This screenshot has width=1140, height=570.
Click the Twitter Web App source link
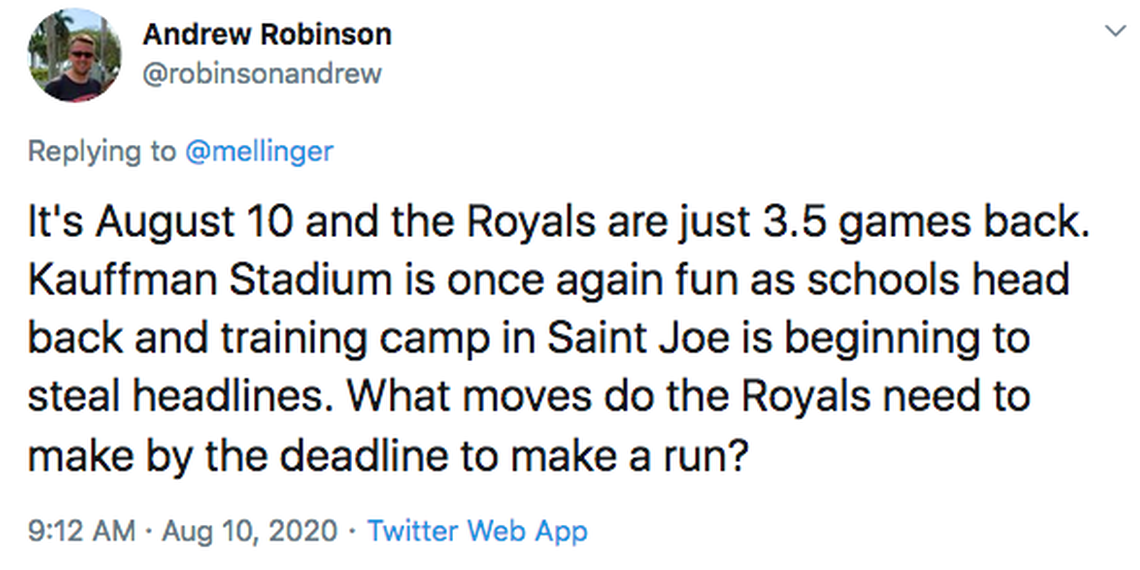click(477, 530)
